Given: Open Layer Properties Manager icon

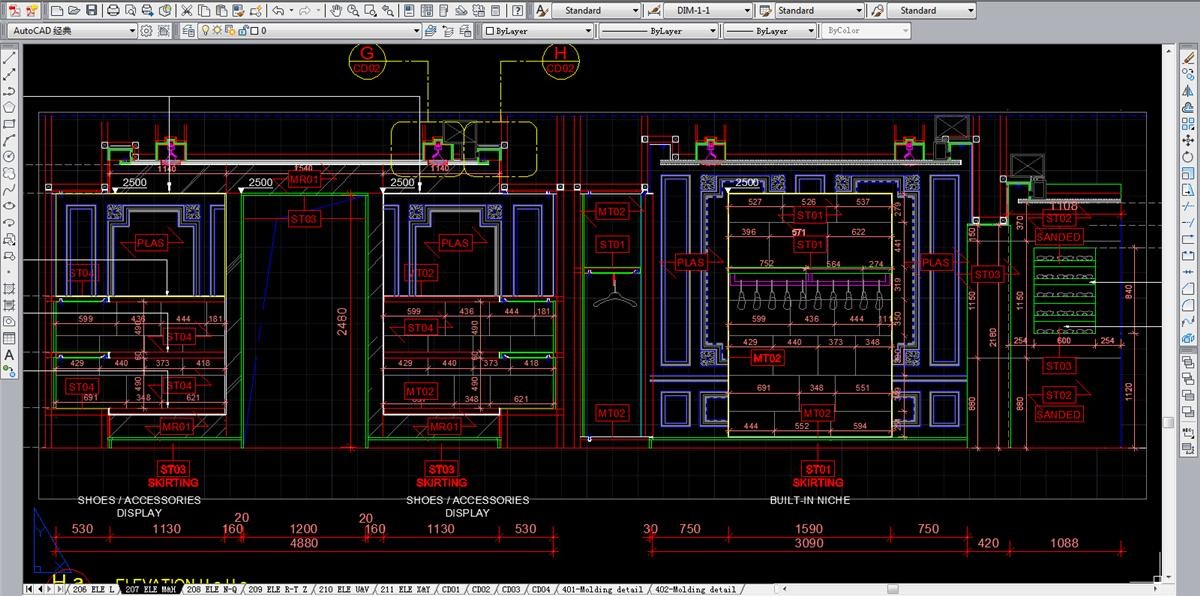Looking at the screenshot, I should 188,31.
